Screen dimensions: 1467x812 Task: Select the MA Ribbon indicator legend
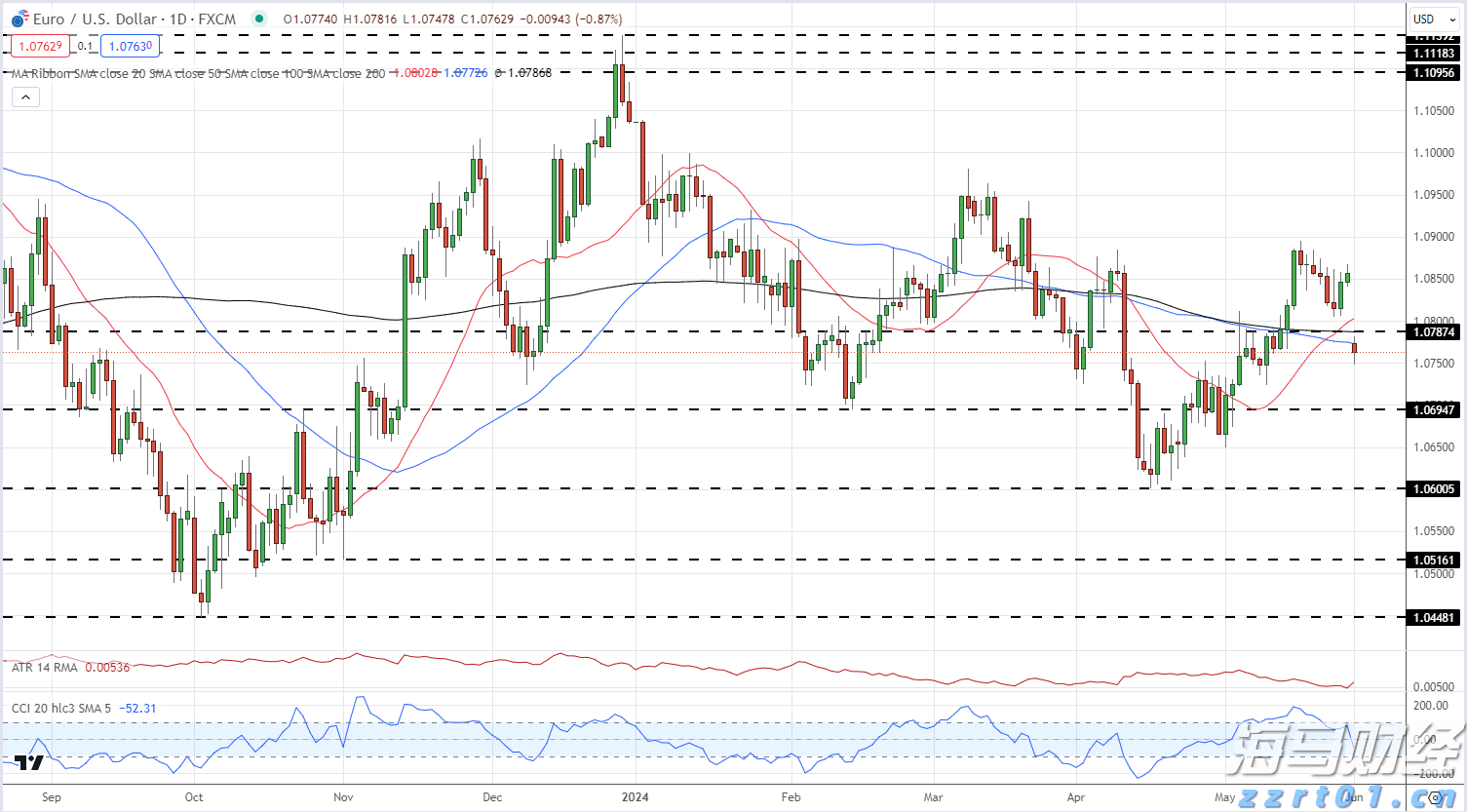coord(198,73)
